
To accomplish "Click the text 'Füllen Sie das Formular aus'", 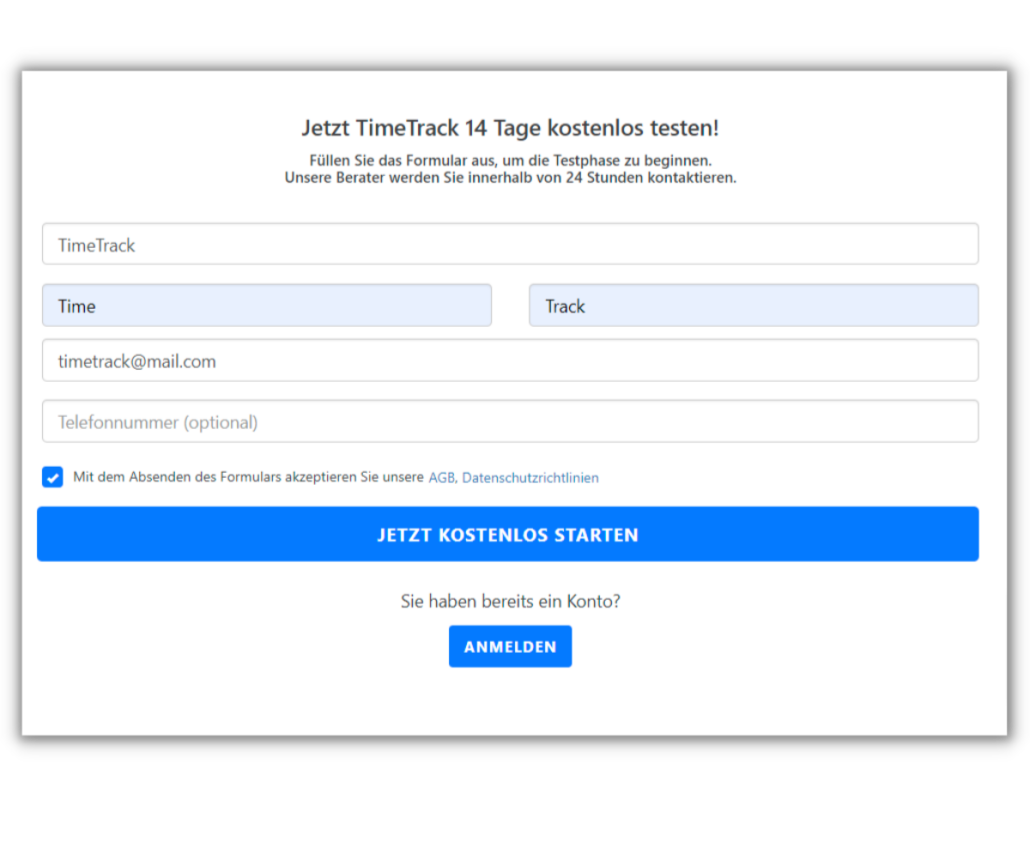I will click(510, 160).
